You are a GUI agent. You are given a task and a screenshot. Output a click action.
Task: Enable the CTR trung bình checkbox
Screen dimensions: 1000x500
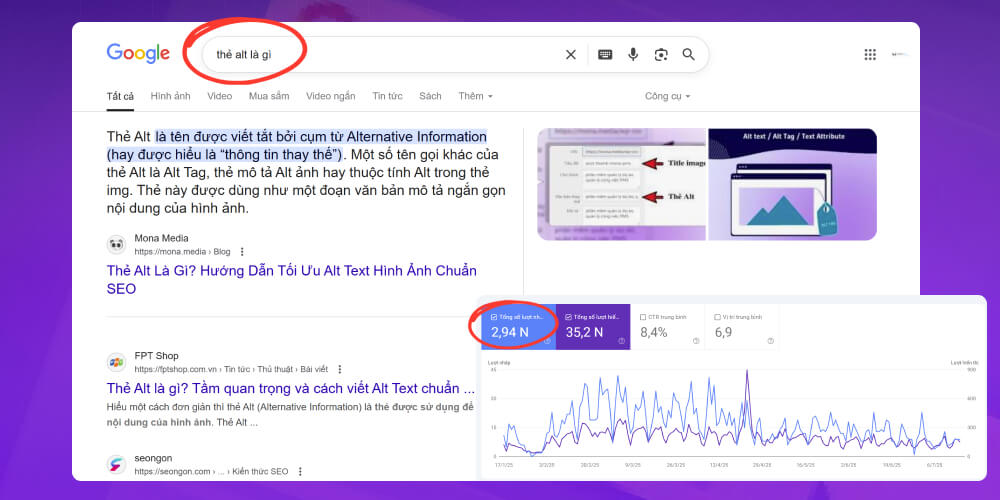(643, 317)
